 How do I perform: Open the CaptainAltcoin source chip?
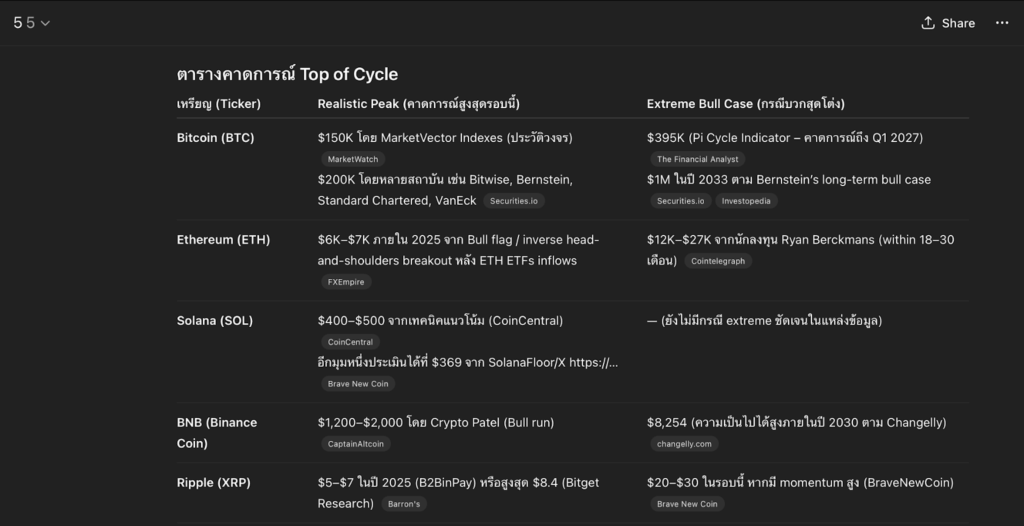point(355,444)
